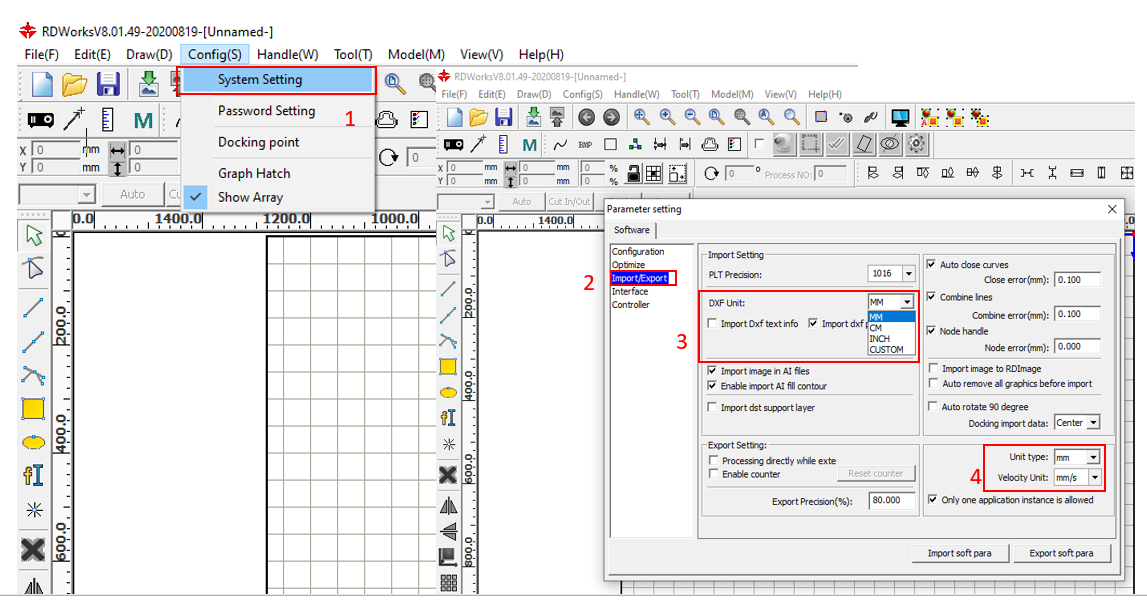Click the laser head icon in the Config-menu window
This screenshot has height=600, width=1147.
[x=41, y=119]
